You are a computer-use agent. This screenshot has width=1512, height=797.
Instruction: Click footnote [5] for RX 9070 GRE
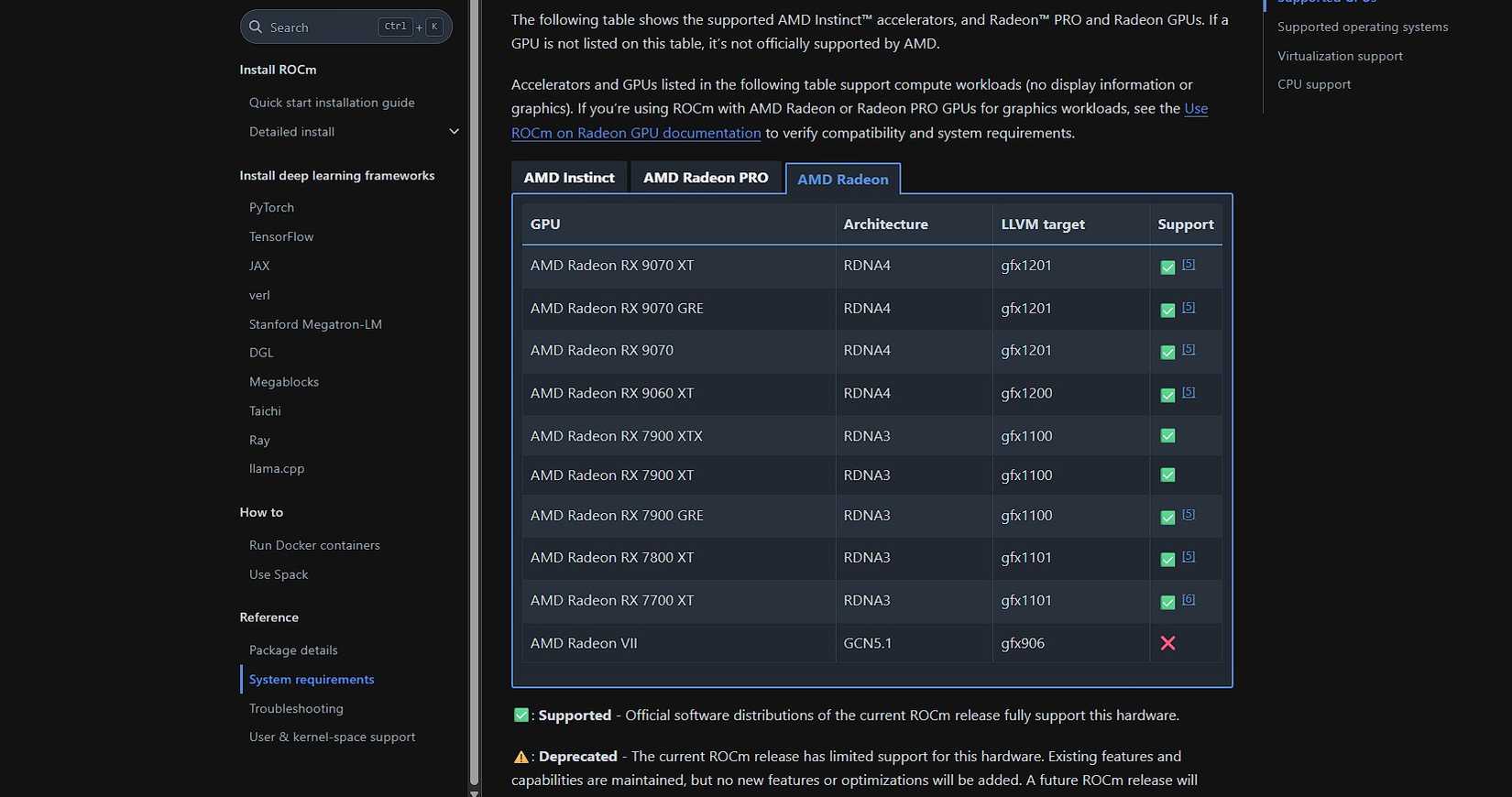coord(1189,307)
